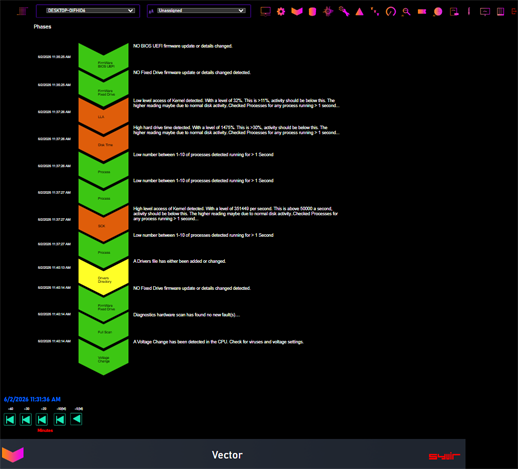The height and width of the screenshot is (469, 518).
Task: Click the Vector chevron logo in top toolbar
Action: 297,12
